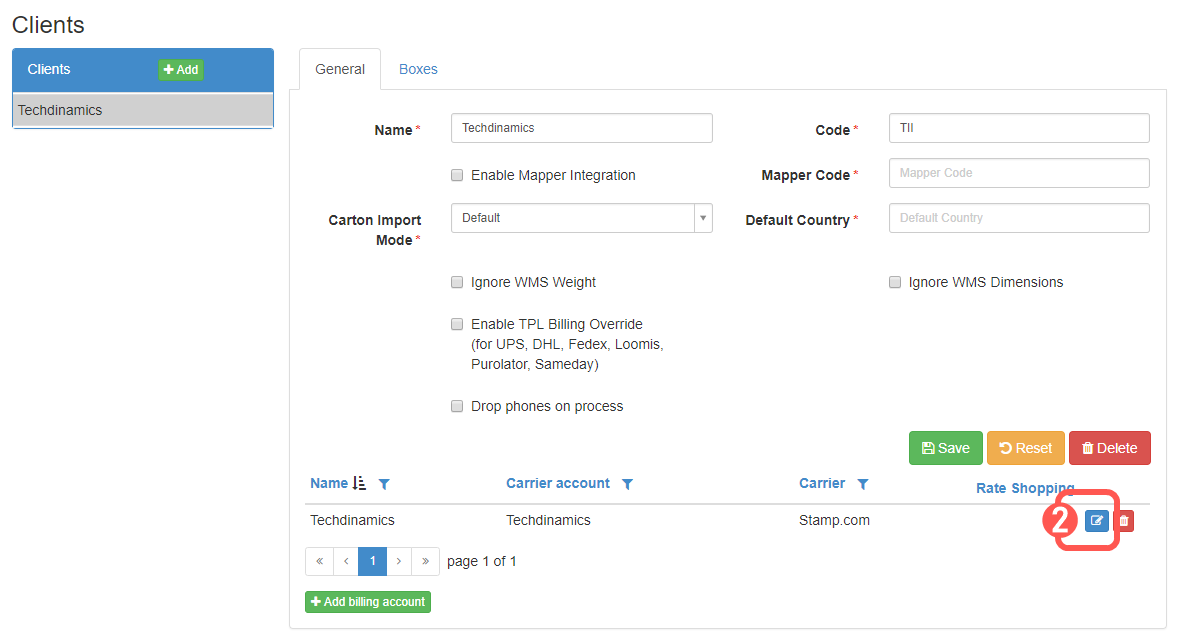The height and width of the screenshot is (638, 1179).
Task: Check Drop phones on process
Action: (456, 406)
